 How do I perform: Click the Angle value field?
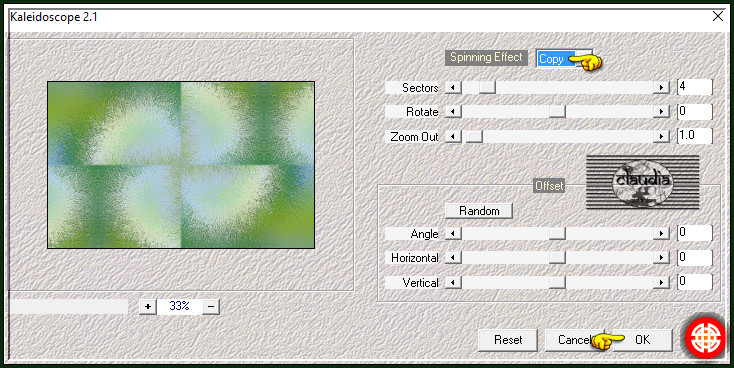click(x=695, y=233)
